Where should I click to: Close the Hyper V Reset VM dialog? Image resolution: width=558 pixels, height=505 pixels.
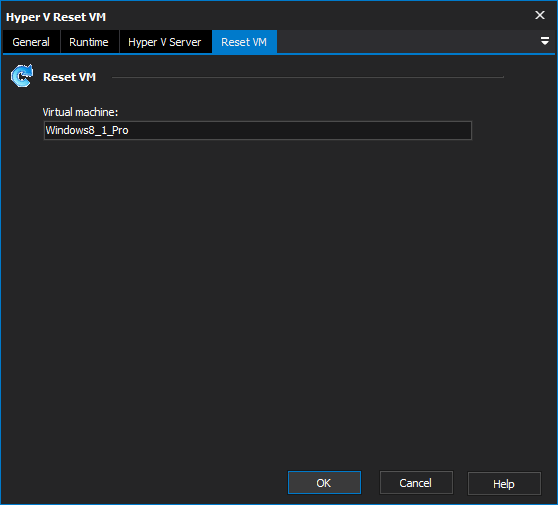click(x=540, y=15)
